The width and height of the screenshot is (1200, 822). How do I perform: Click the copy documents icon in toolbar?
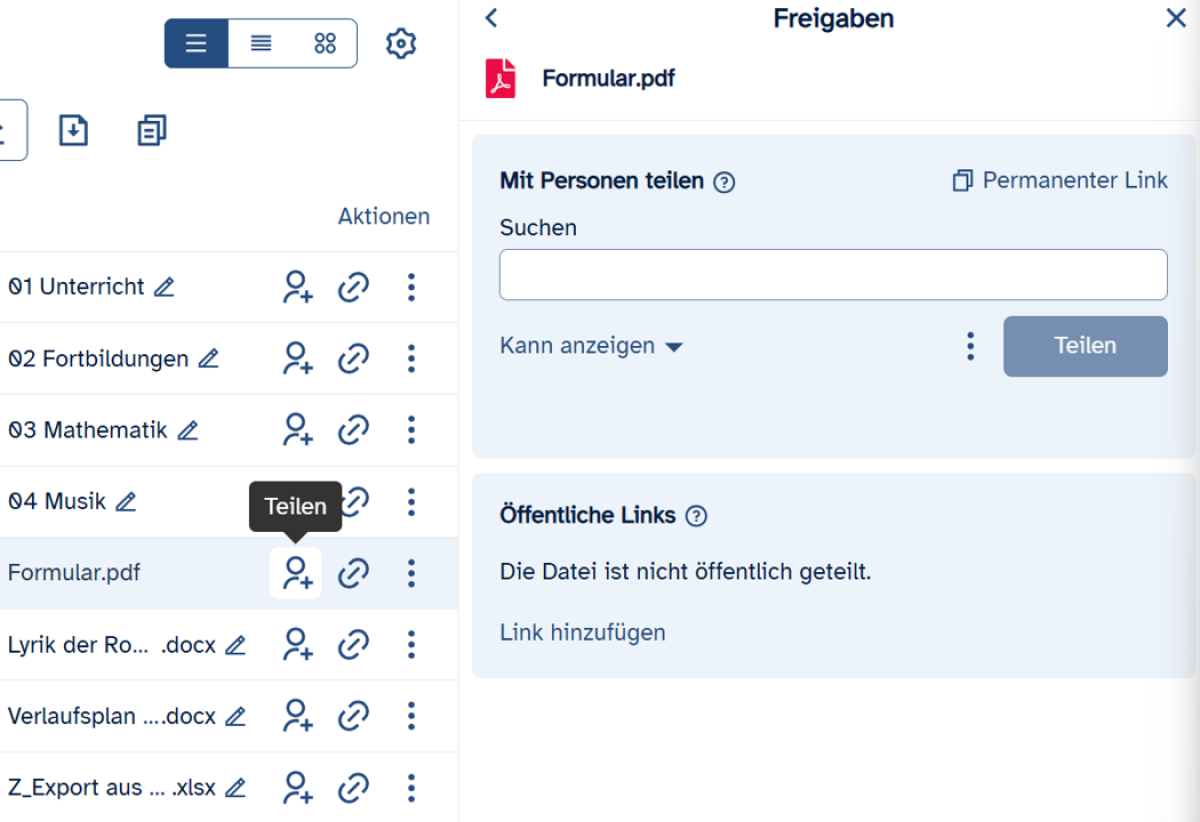pyautogui.click(x=152, y=130)
